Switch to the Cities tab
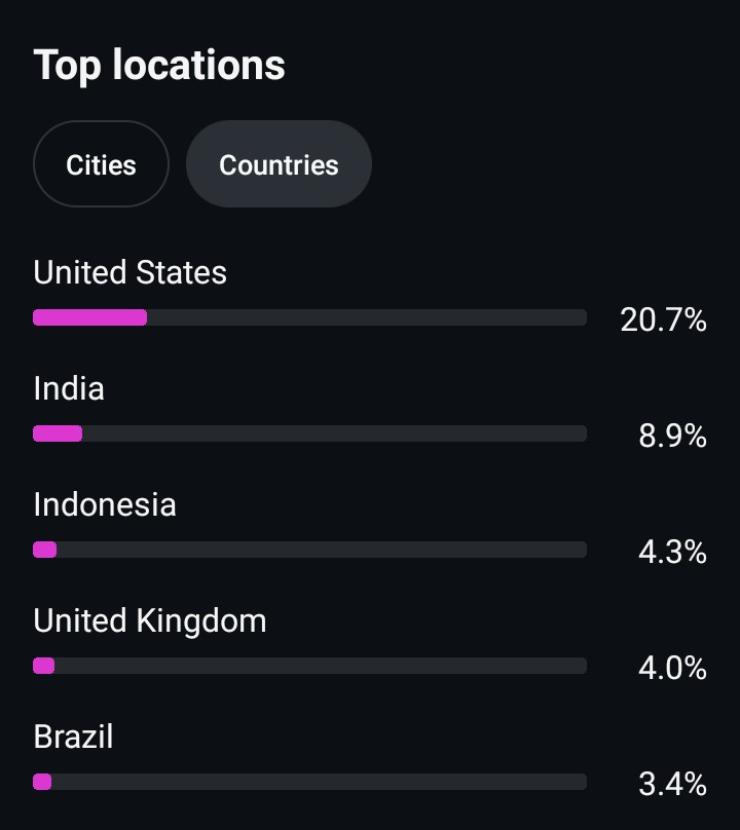This screenshot has height=830, width=740. (x=101, y=164)
